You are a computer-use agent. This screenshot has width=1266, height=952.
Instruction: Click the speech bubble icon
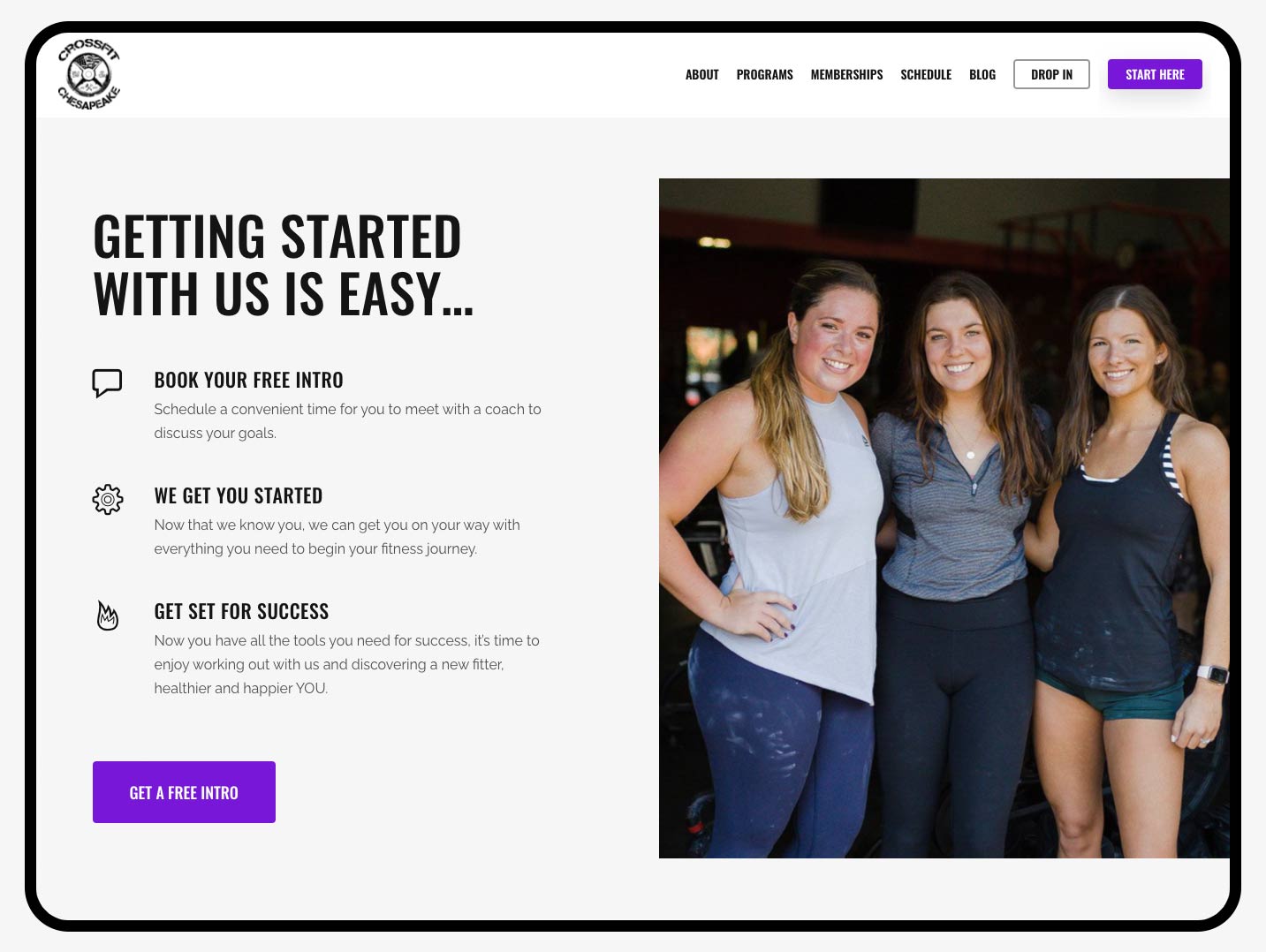click(x=107, y=383)
